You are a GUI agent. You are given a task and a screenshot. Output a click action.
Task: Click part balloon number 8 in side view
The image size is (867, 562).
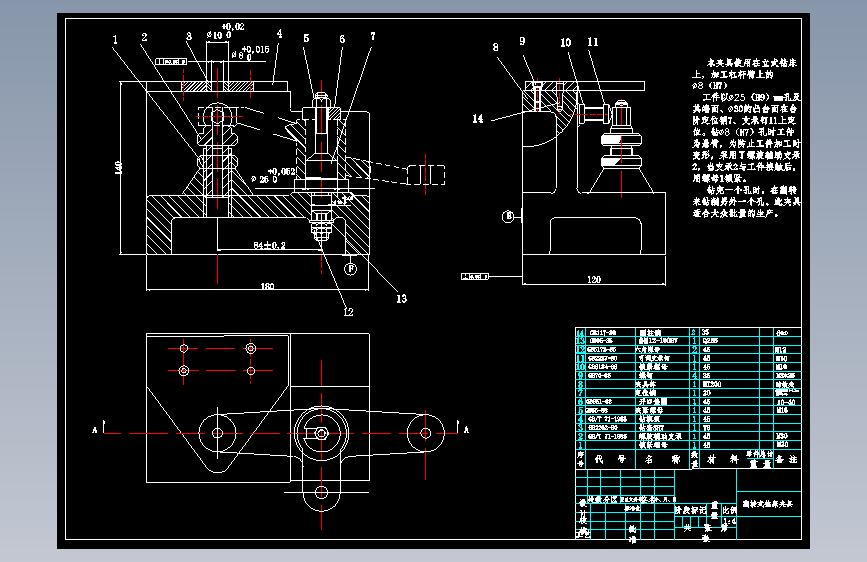coord(495,47)
